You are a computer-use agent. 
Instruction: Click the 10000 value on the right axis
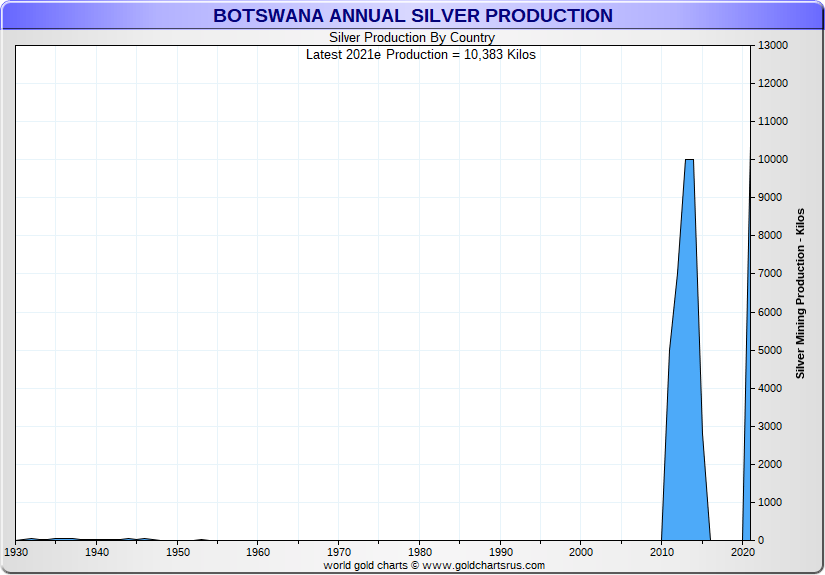[774, 160]
